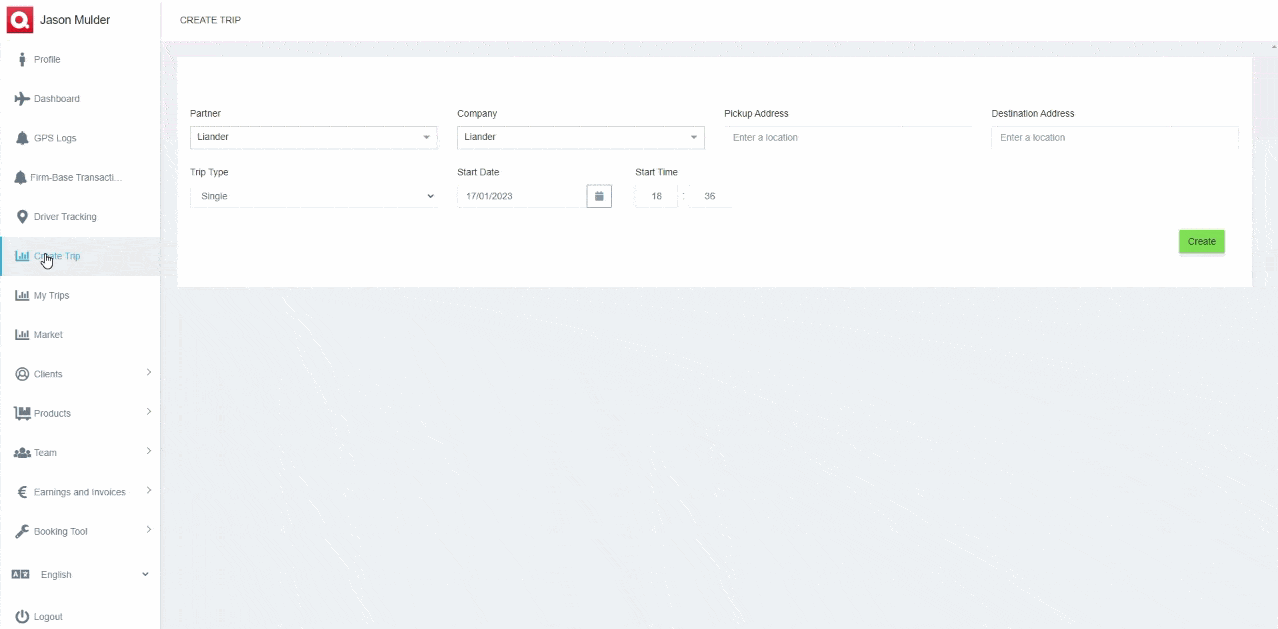Click the Pickup Address location field

[x=848, y=137]
